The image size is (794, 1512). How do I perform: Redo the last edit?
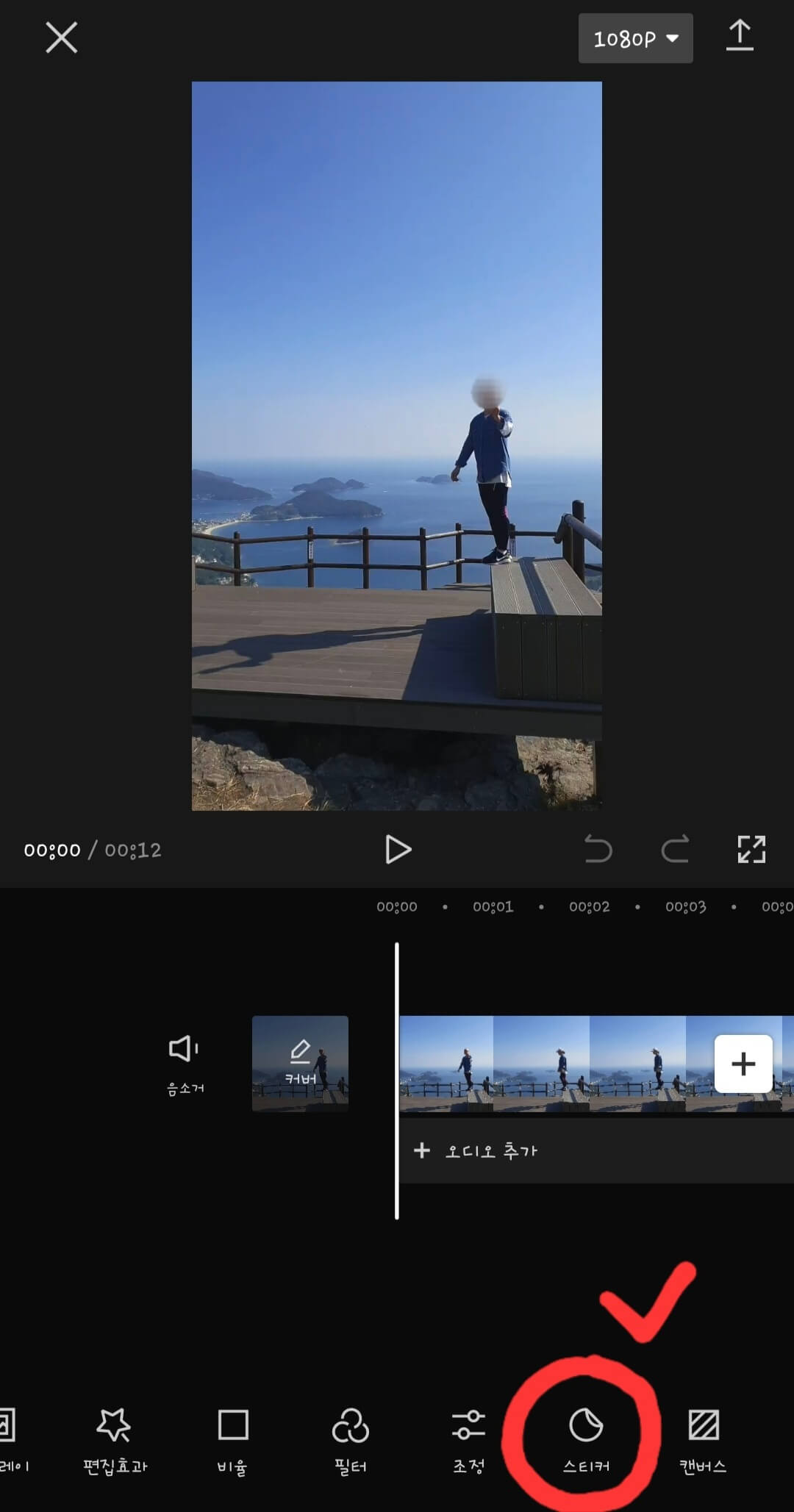tap(675, 850)
